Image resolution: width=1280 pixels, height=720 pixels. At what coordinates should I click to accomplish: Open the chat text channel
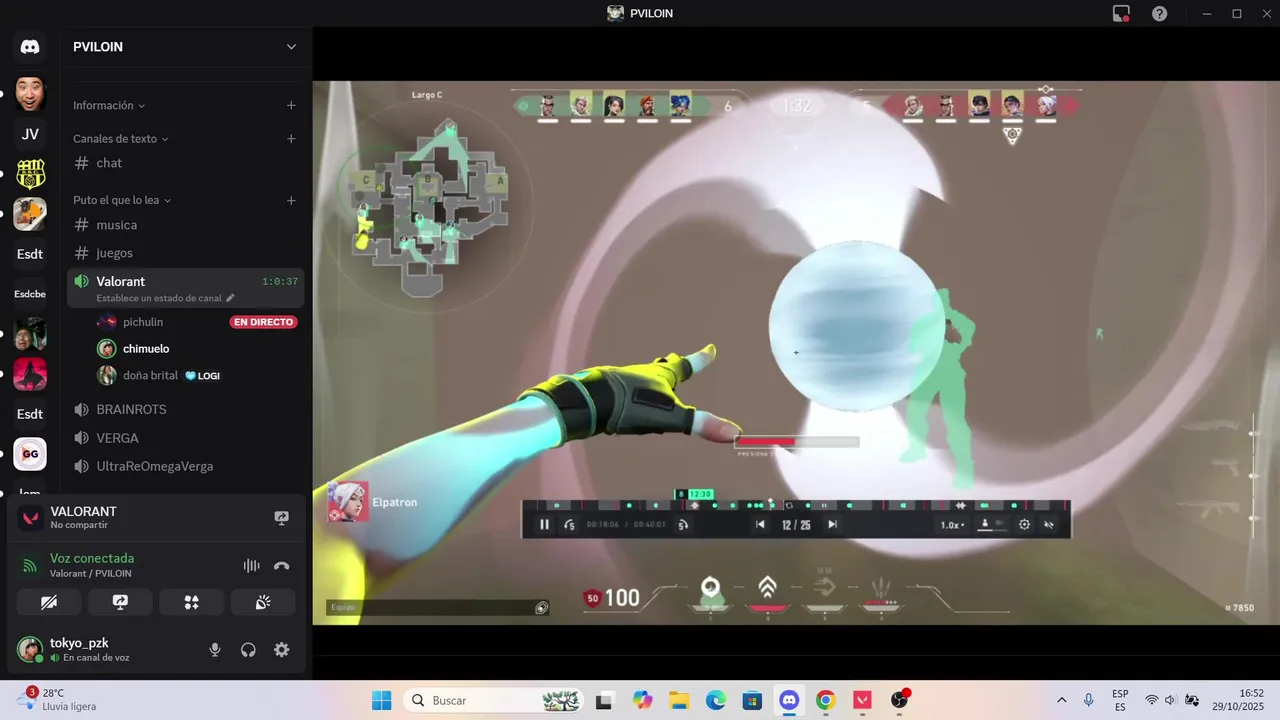tap(185, 163)
